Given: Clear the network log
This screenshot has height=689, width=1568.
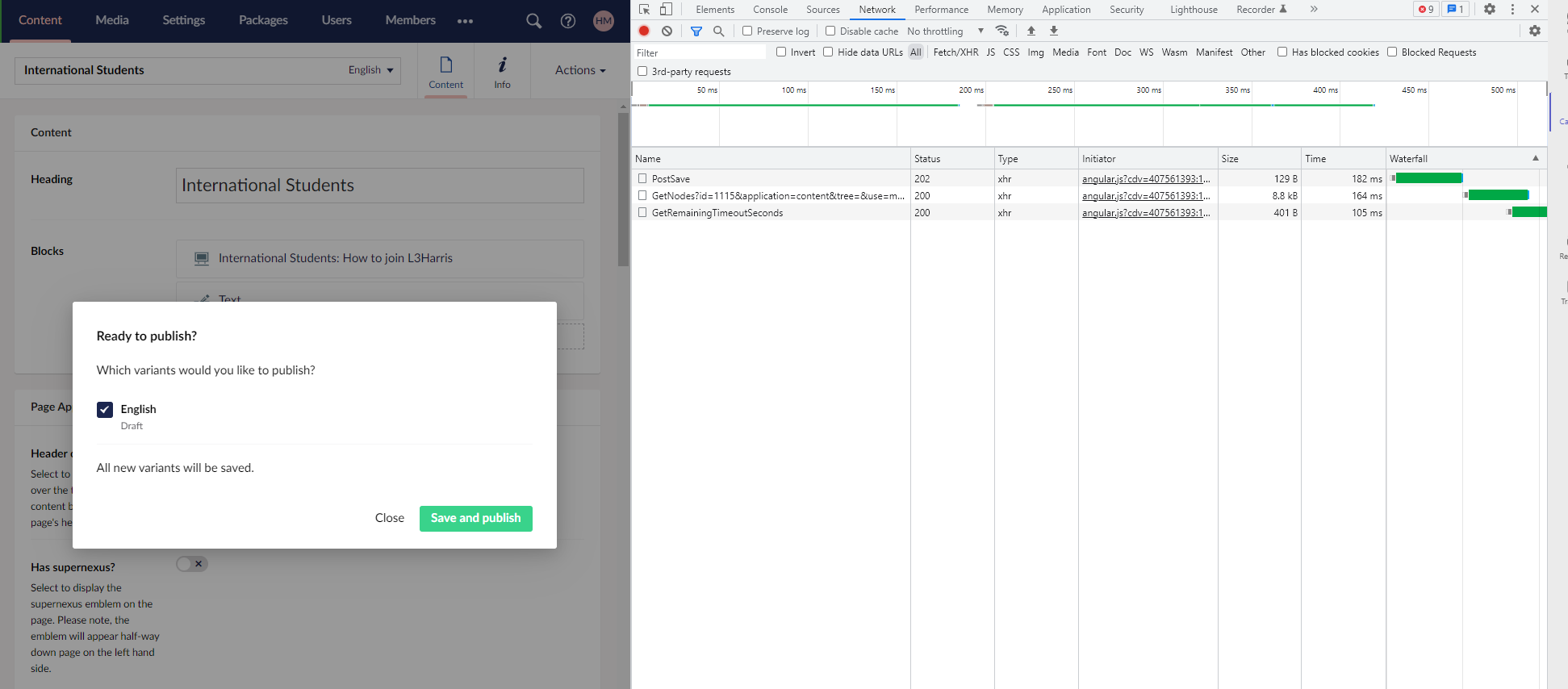Looking at the screenshot, I should point(667,31).
